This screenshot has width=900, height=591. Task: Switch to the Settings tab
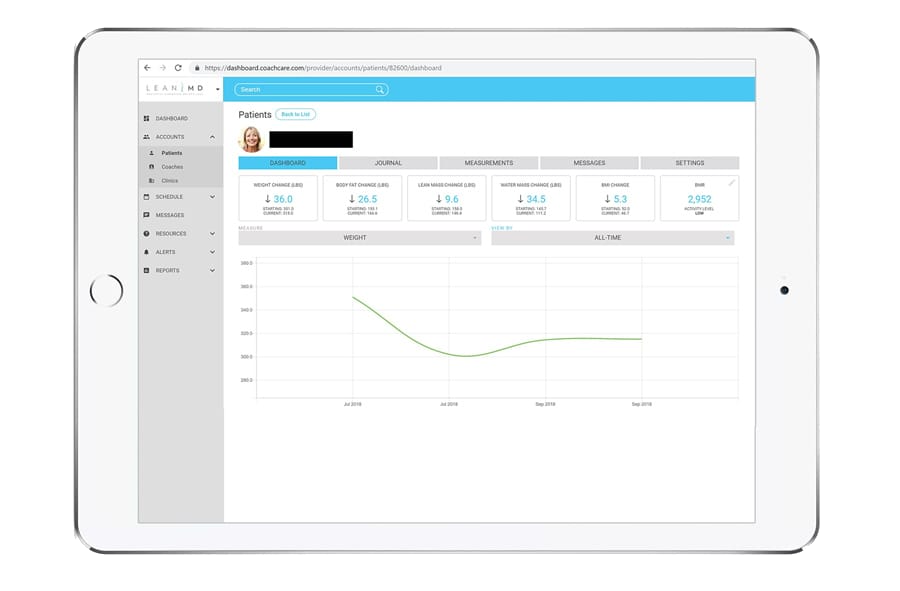(x=690, y=163)
